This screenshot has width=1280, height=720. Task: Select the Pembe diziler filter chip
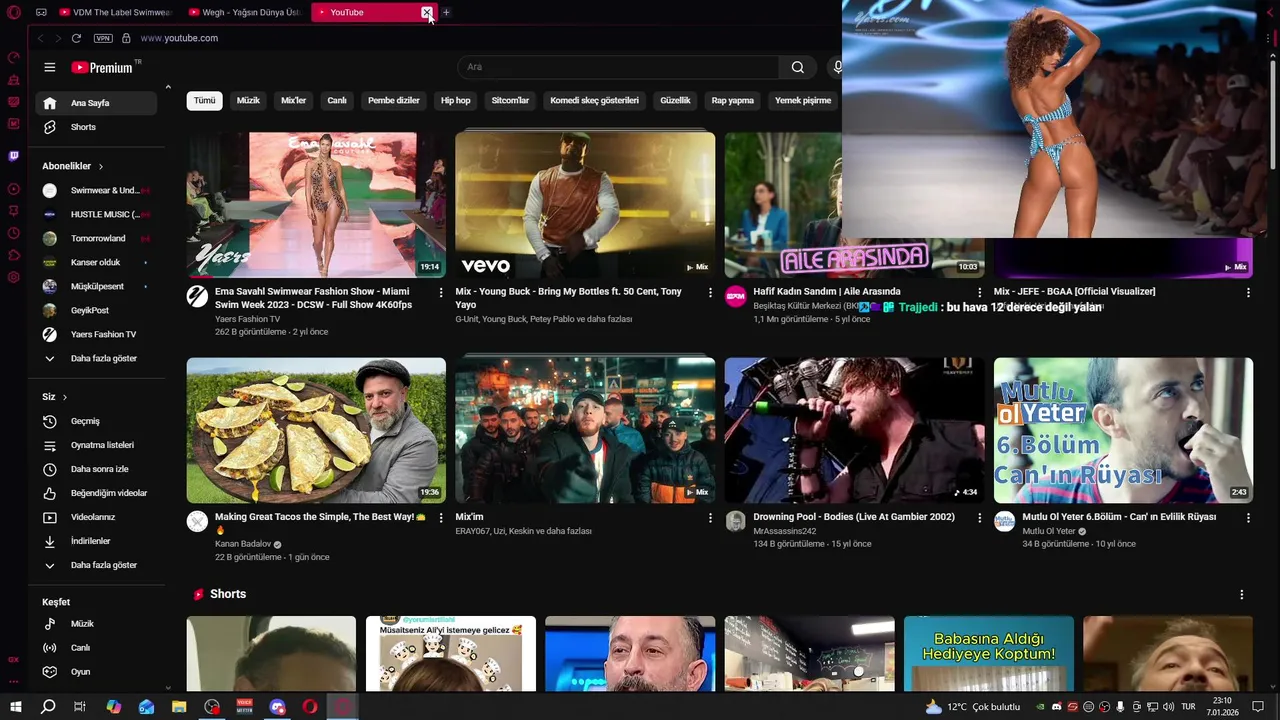(x=394, y=100)
